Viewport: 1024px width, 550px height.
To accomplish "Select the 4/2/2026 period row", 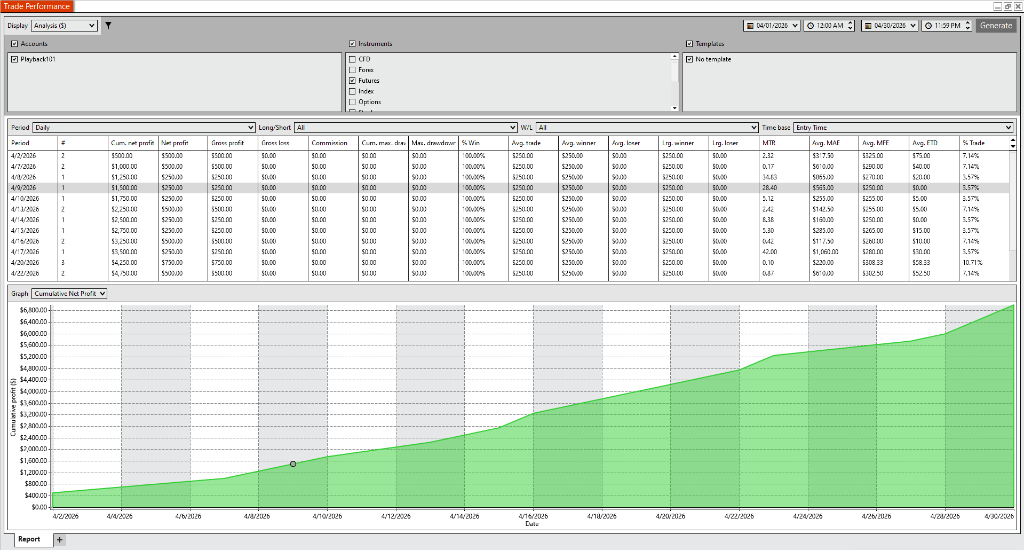I will pyautogui.click(x=509, y=156).
